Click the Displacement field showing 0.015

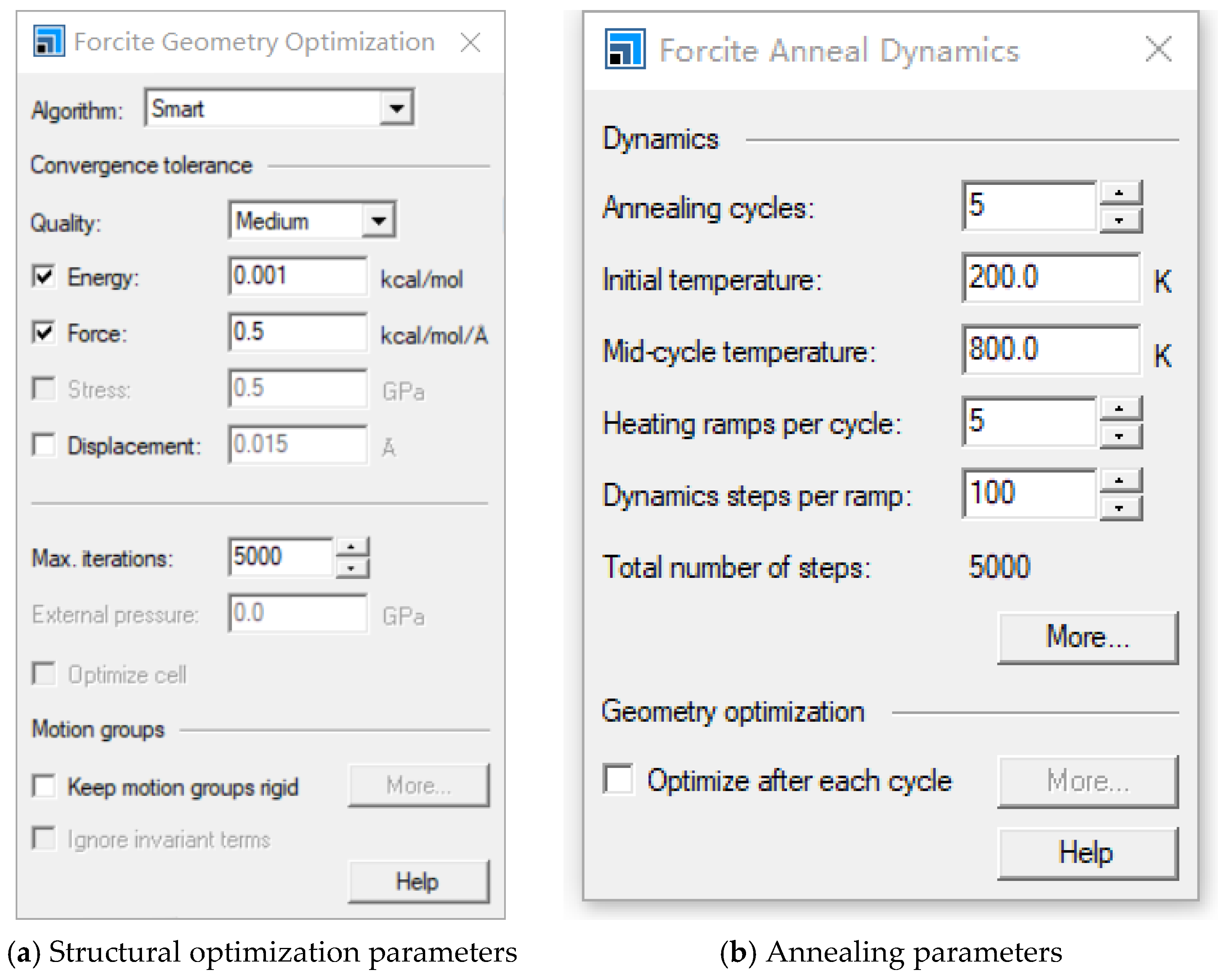pyautogui.click(x=298, y=444)
